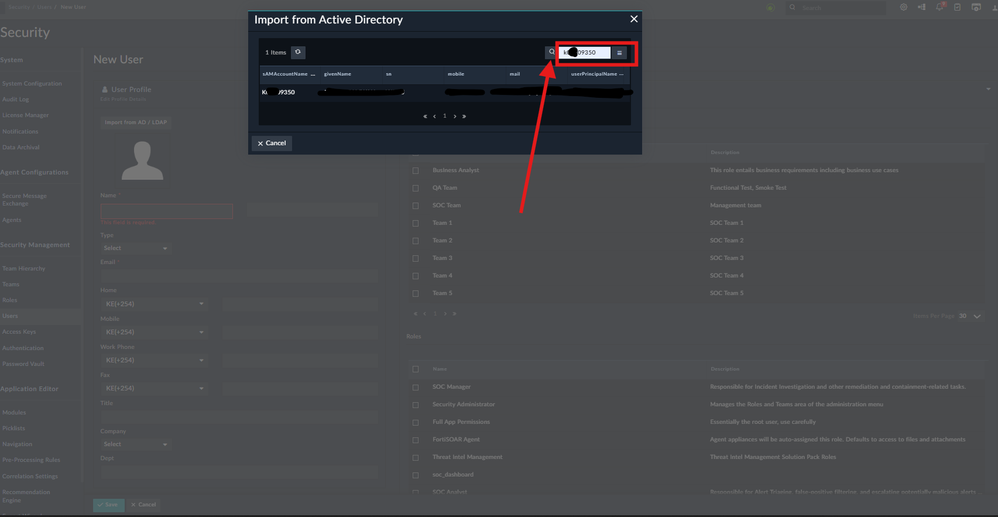Open the sAMAccountName column options dots
The image size is (998, 517).
313,74
